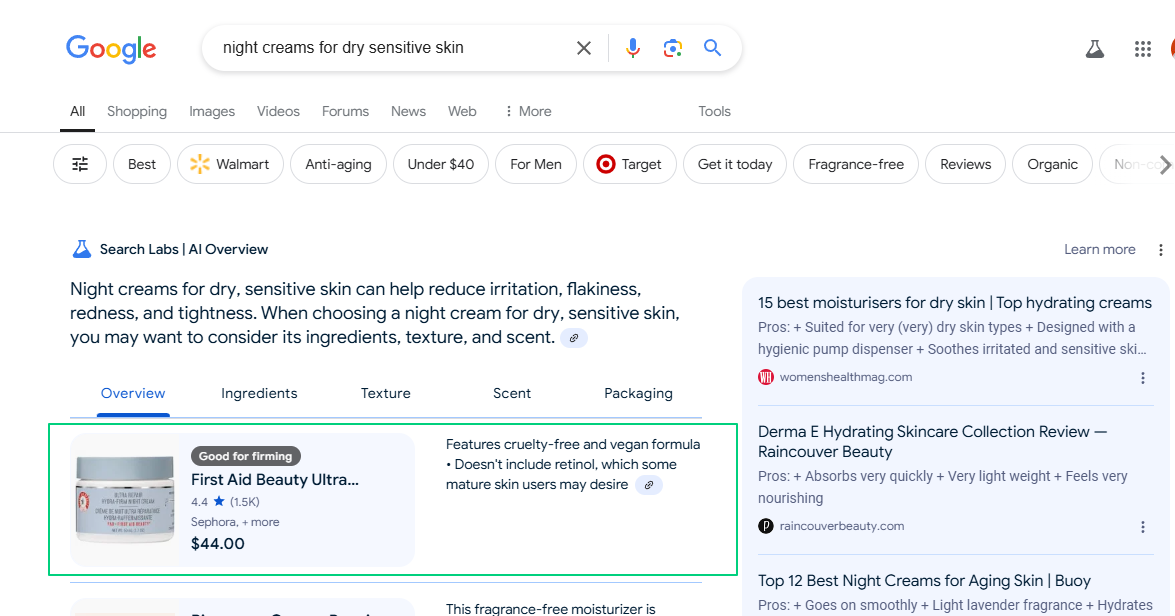Viewport: 1175px width, 616px height.
Task: Switch to the Forums tab
Action: click(x=345, y=112)
